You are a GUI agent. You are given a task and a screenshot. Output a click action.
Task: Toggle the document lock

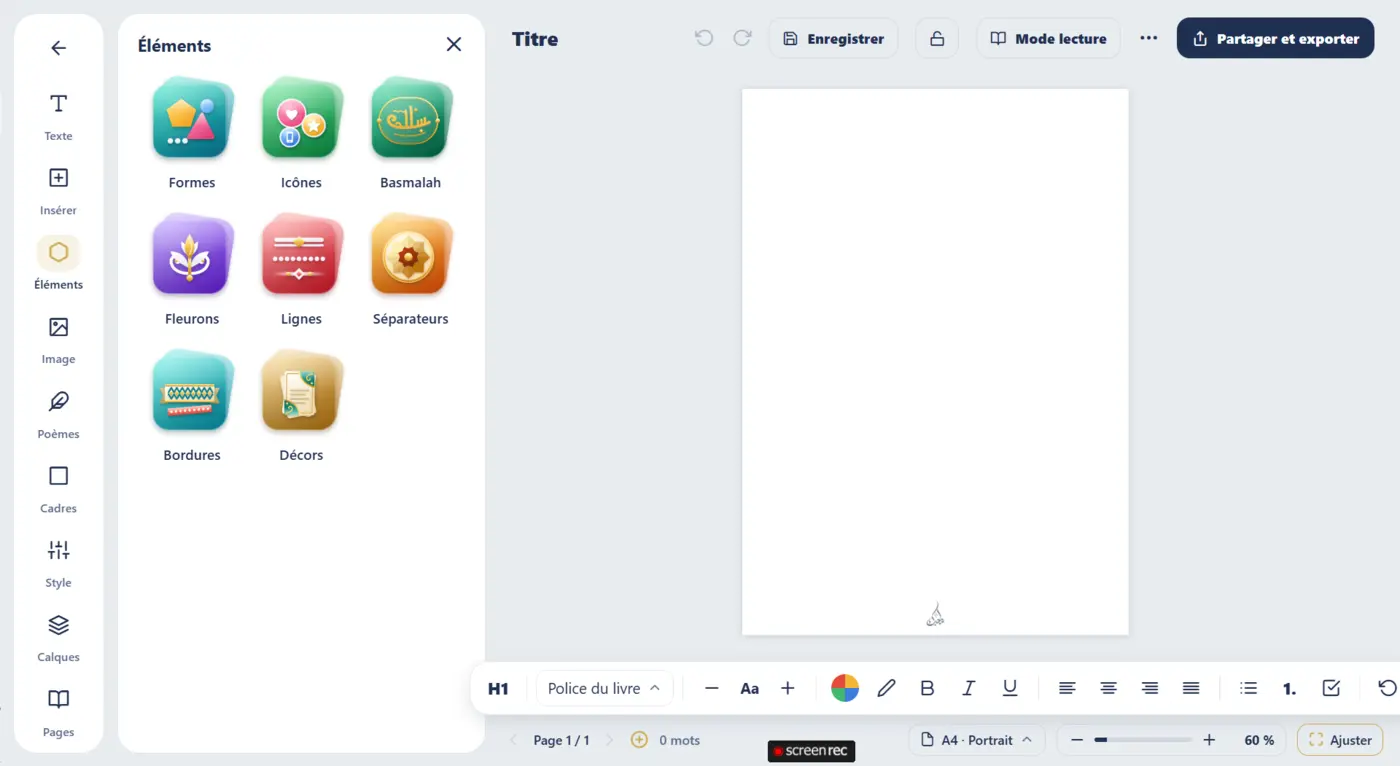[937, 38]
